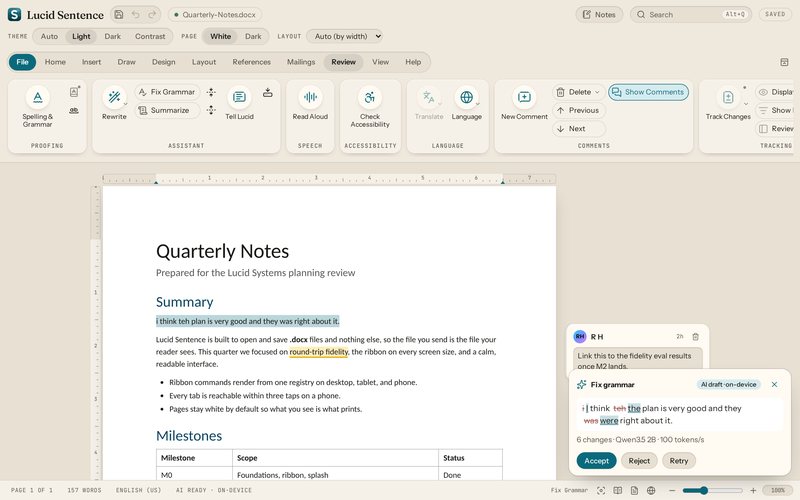Switch to the Draw tab

pyautogui.click(x=127, y=62)
